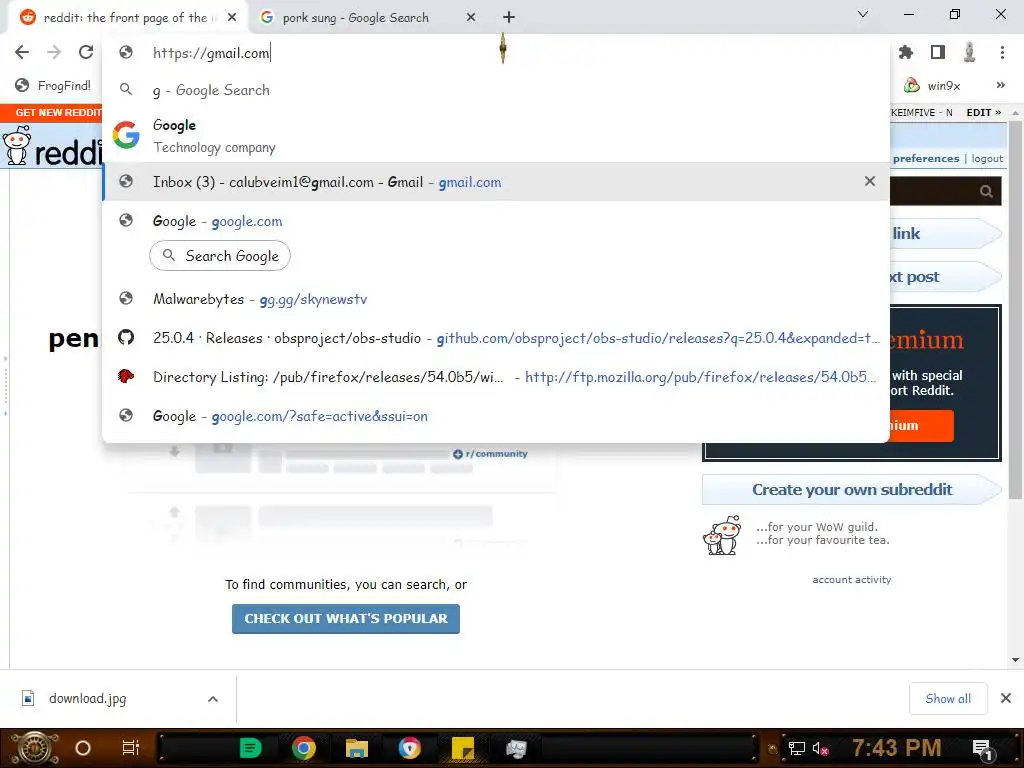Viewport: 1024px width, 768px height.
Task: Close the pork sung Google Search tab
Action: 471,18
